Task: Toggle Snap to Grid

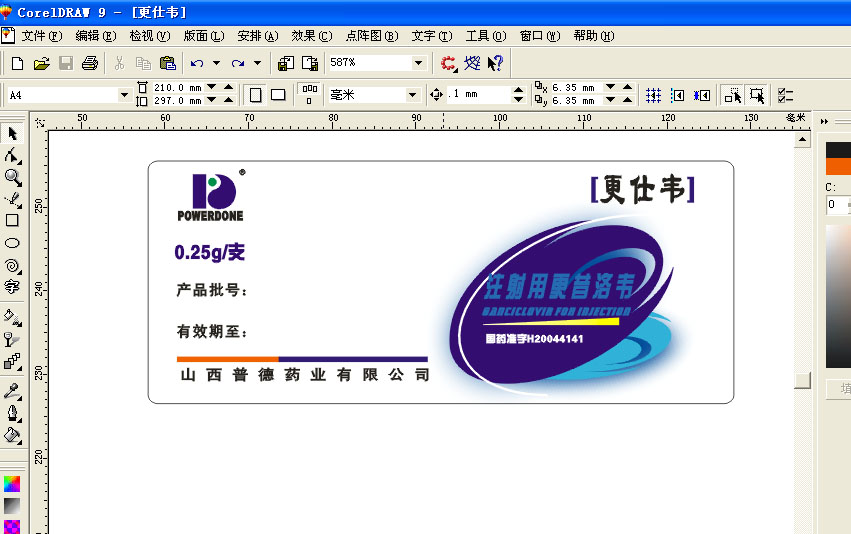Action: [x=653, y=96]
